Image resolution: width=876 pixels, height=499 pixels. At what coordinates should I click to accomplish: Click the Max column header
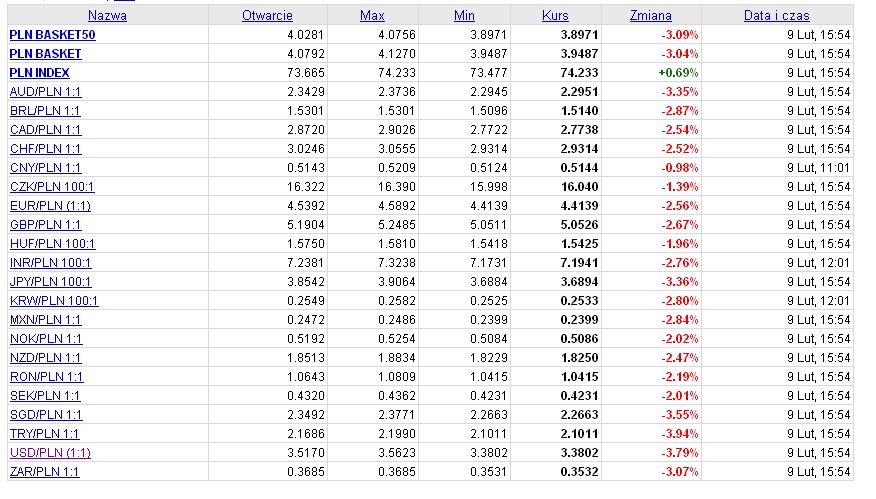click(372, 16)
